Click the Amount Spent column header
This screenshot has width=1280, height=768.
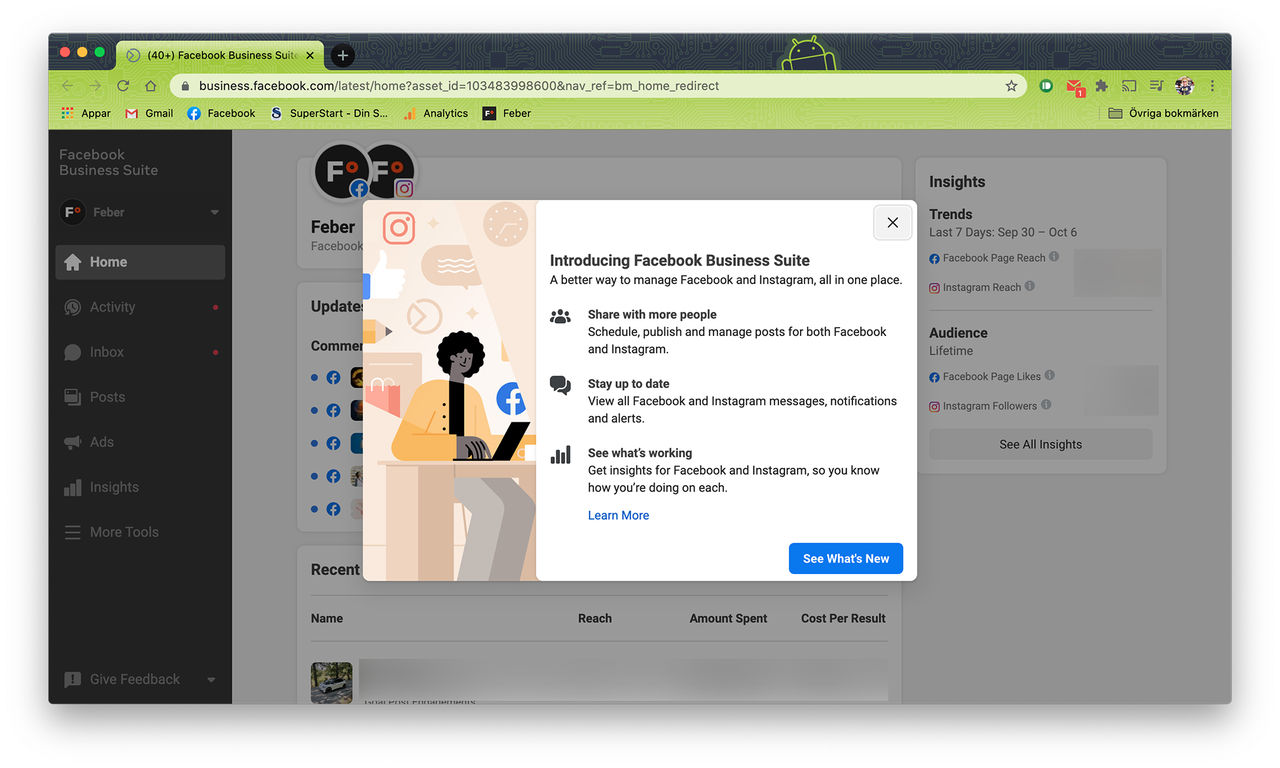click(728, 619)
